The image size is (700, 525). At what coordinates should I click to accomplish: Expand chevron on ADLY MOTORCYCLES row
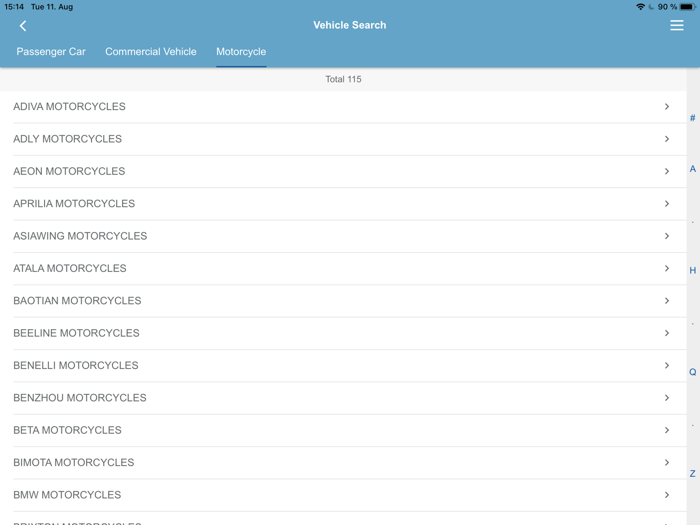(667, 139)
